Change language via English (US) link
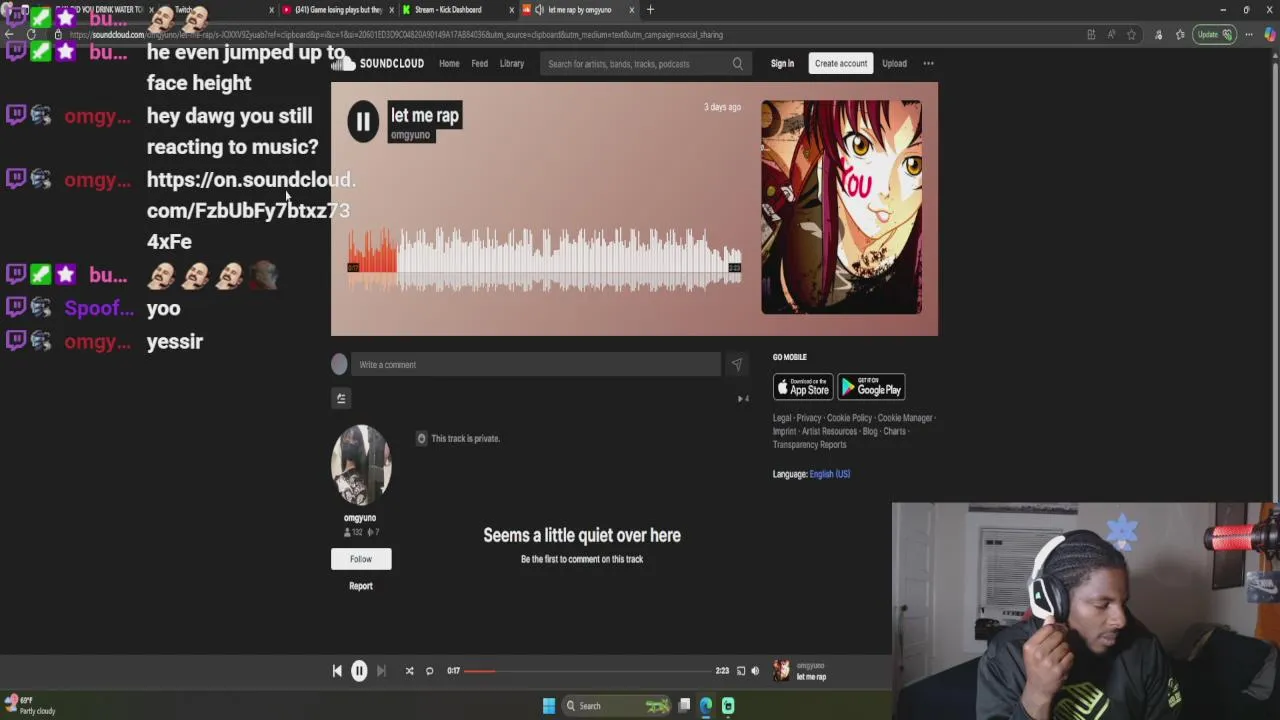This screenshot has height=720, width=1280. tap(830, 474)
